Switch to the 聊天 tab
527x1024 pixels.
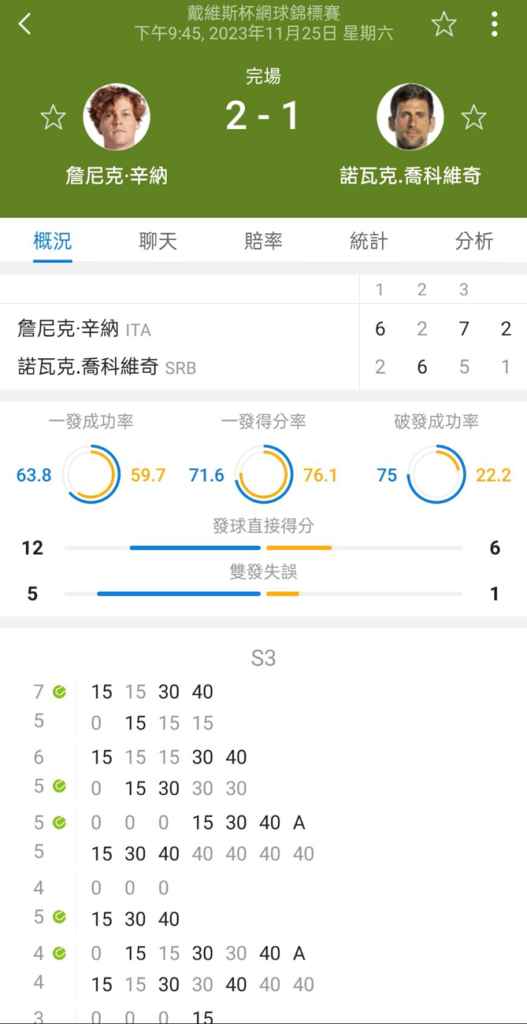tap(158, 241)
